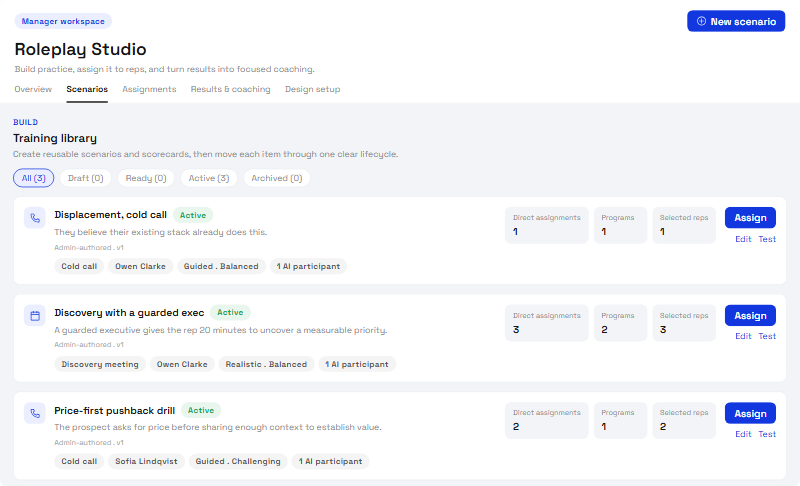Click the Owen Clarke tag on Displacement card
Screen dimensions: 800x486
coord(140,266)
